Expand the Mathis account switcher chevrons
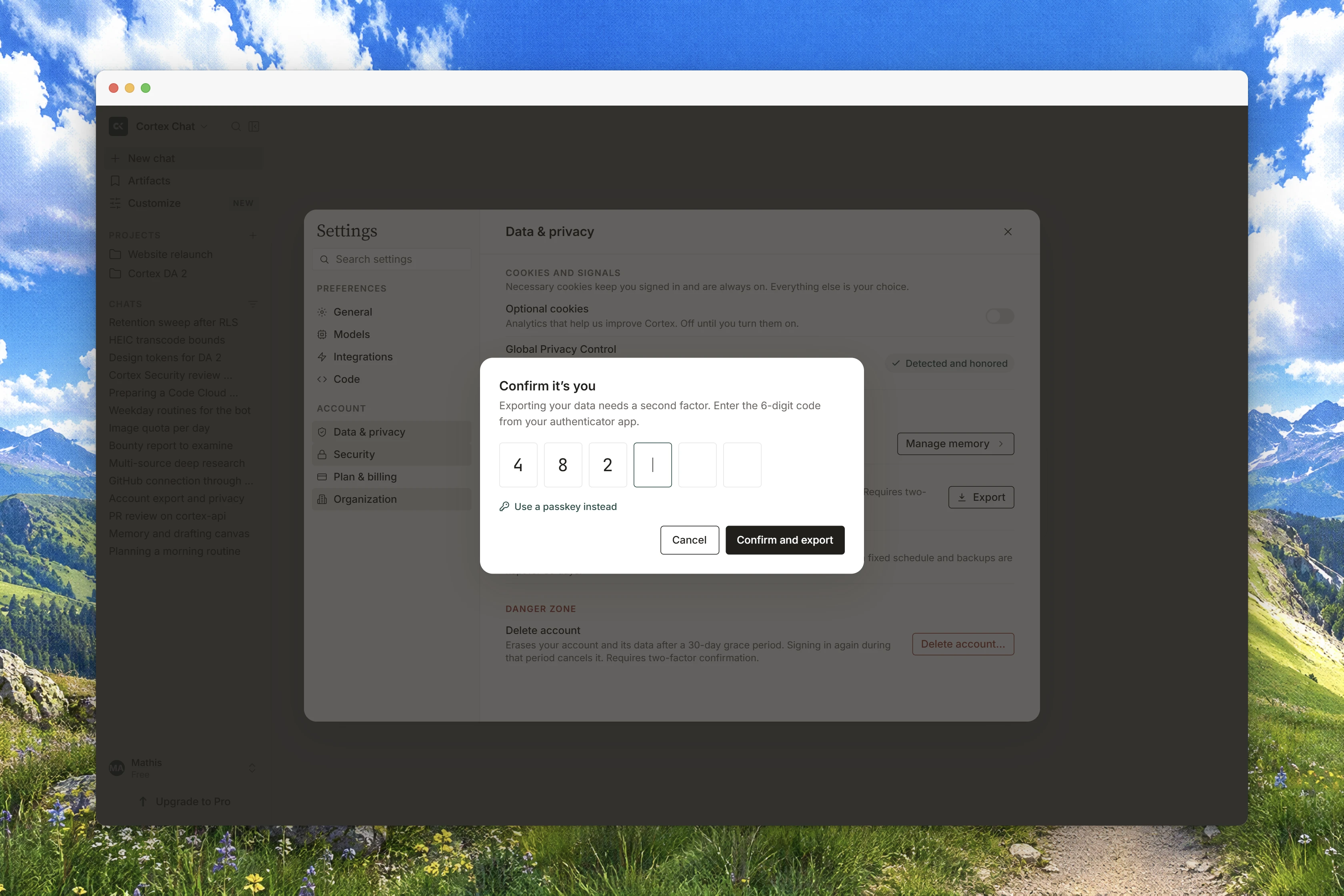1344x896 pixels. pyautogui.click(x=252, y=768)
